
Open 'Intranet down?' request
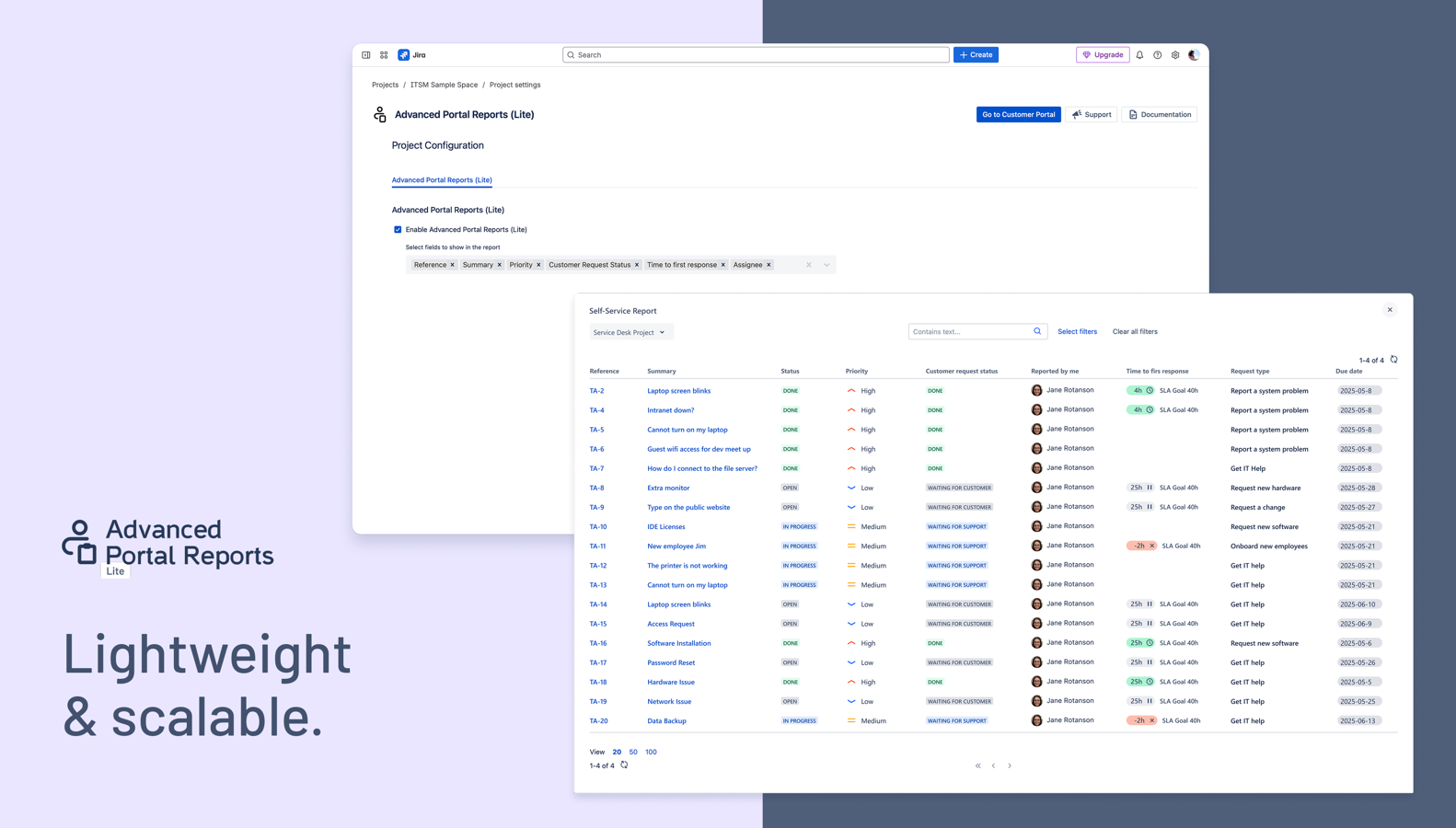[x=671, y=410]
